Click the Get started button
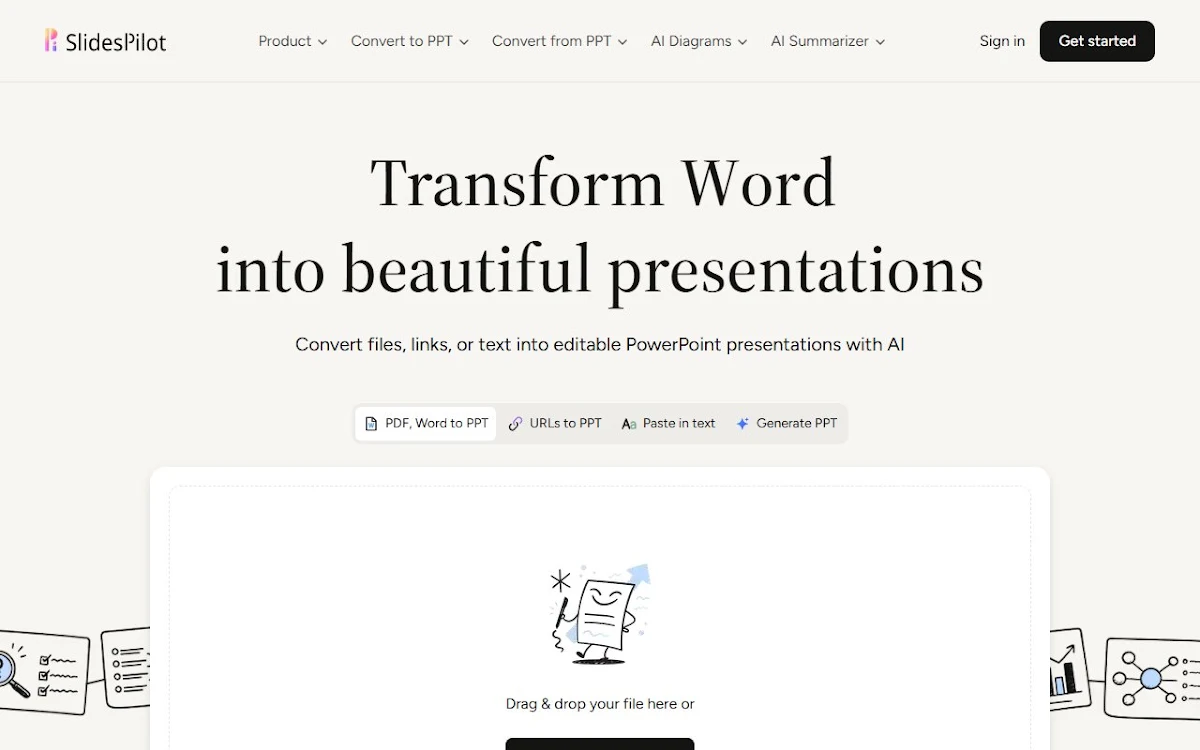 coord(1097,41)
